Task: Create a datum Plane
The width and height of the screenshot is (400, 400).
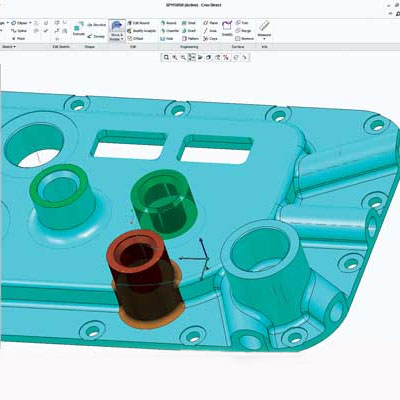Action: click(x=210, y=23)
